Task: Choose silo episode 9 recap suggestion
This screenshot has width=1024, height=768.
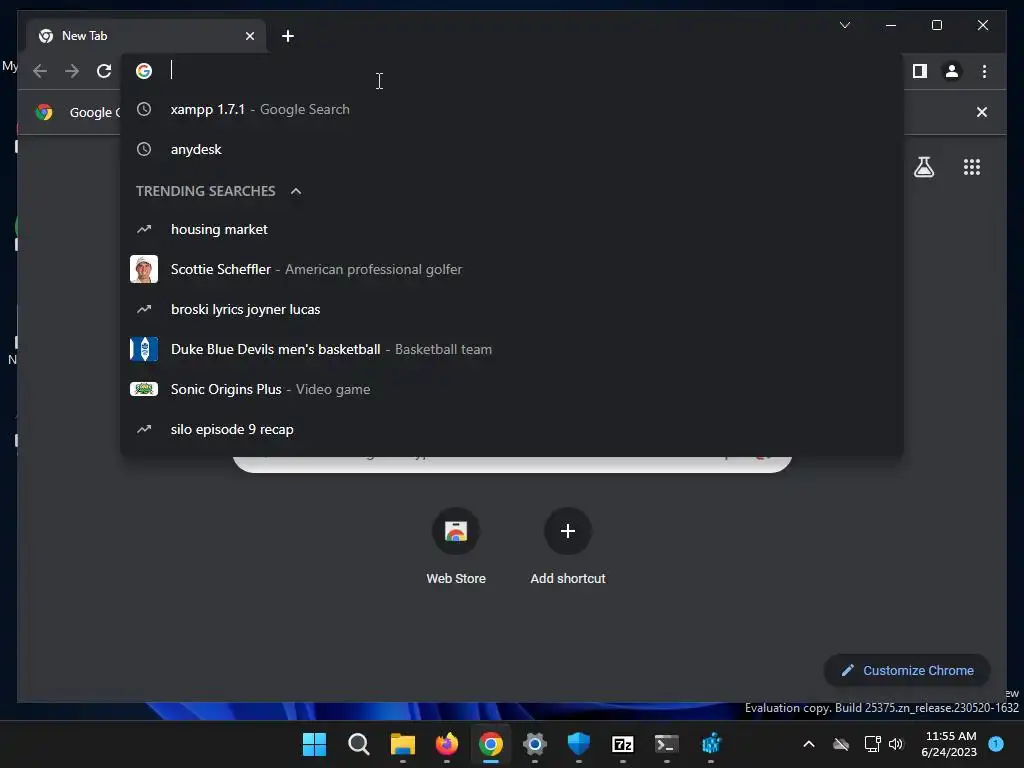Action: point(512,429)
